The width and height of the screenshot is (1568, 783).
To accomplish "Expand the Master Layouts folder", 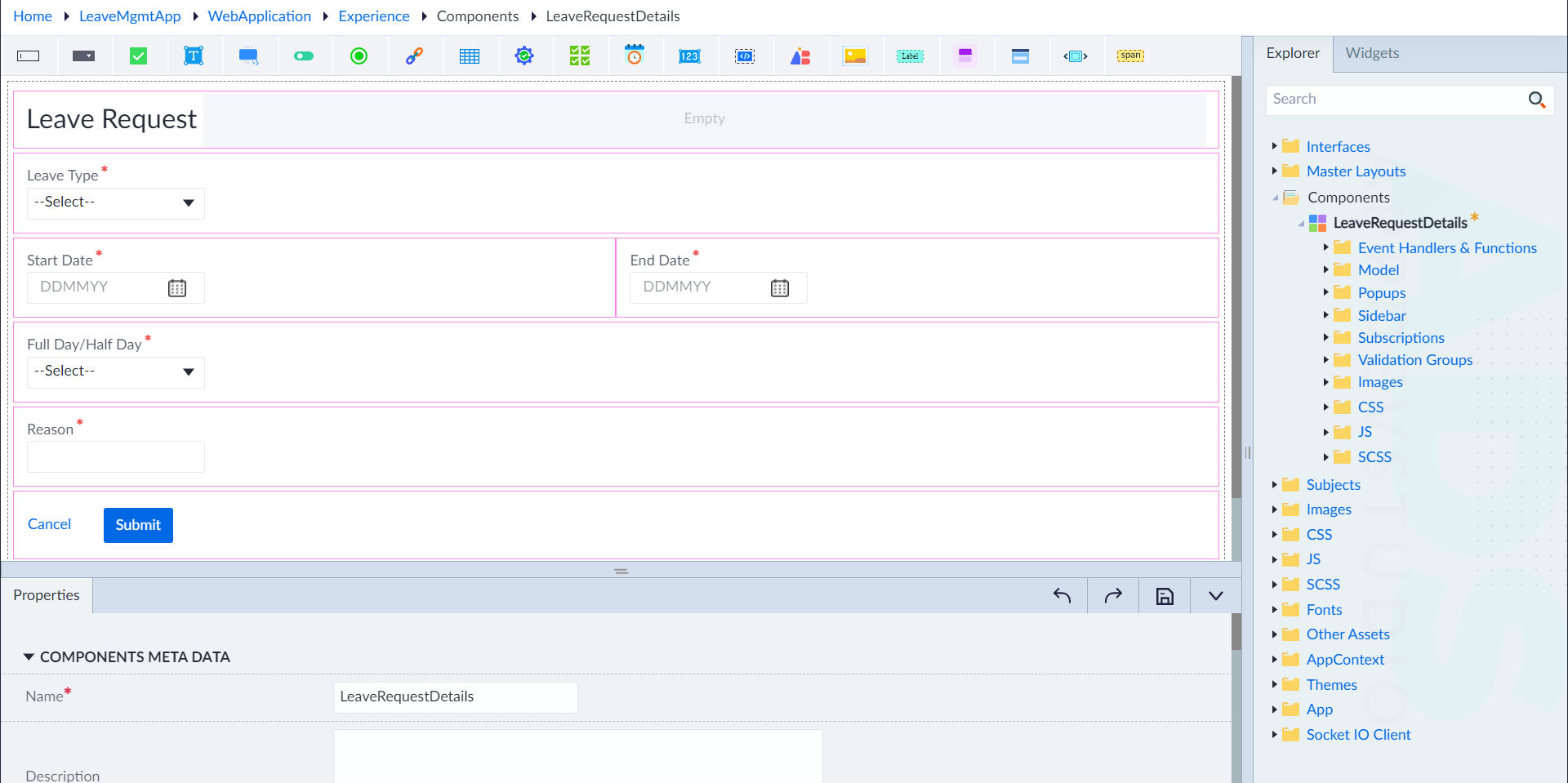I will [x=1274, y=171].
